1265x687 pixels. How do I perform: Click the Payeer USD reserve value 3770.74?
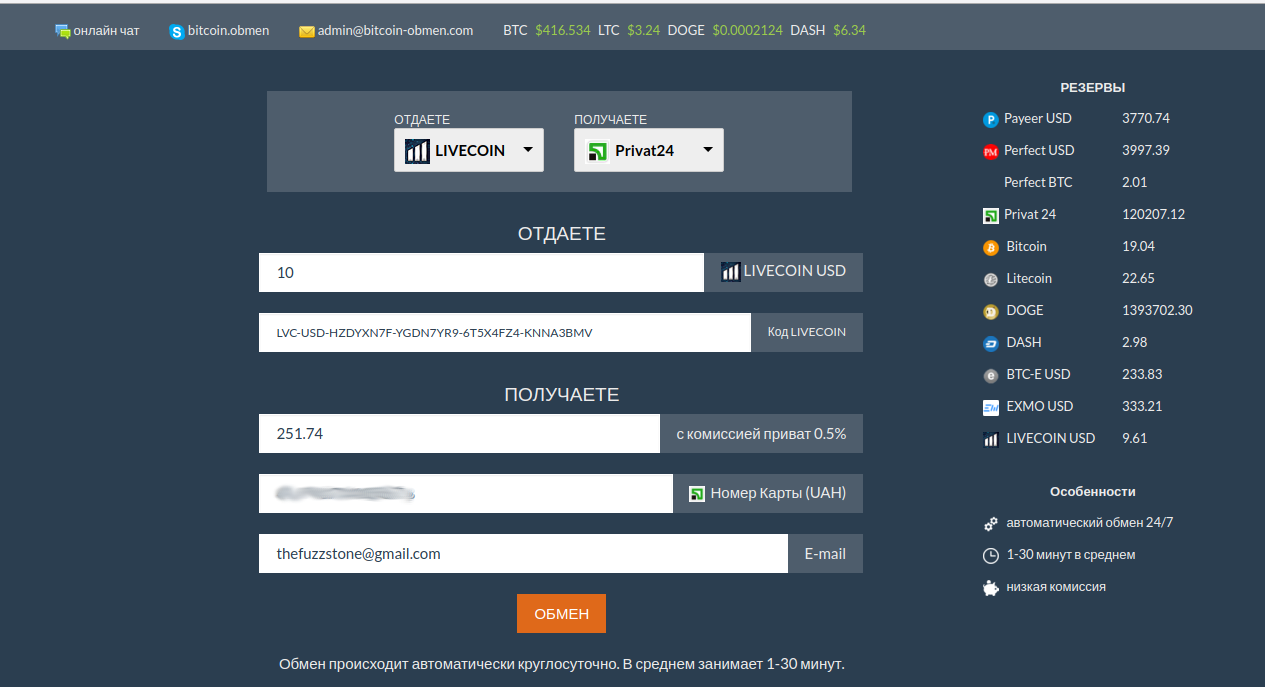coord(1146,119)
